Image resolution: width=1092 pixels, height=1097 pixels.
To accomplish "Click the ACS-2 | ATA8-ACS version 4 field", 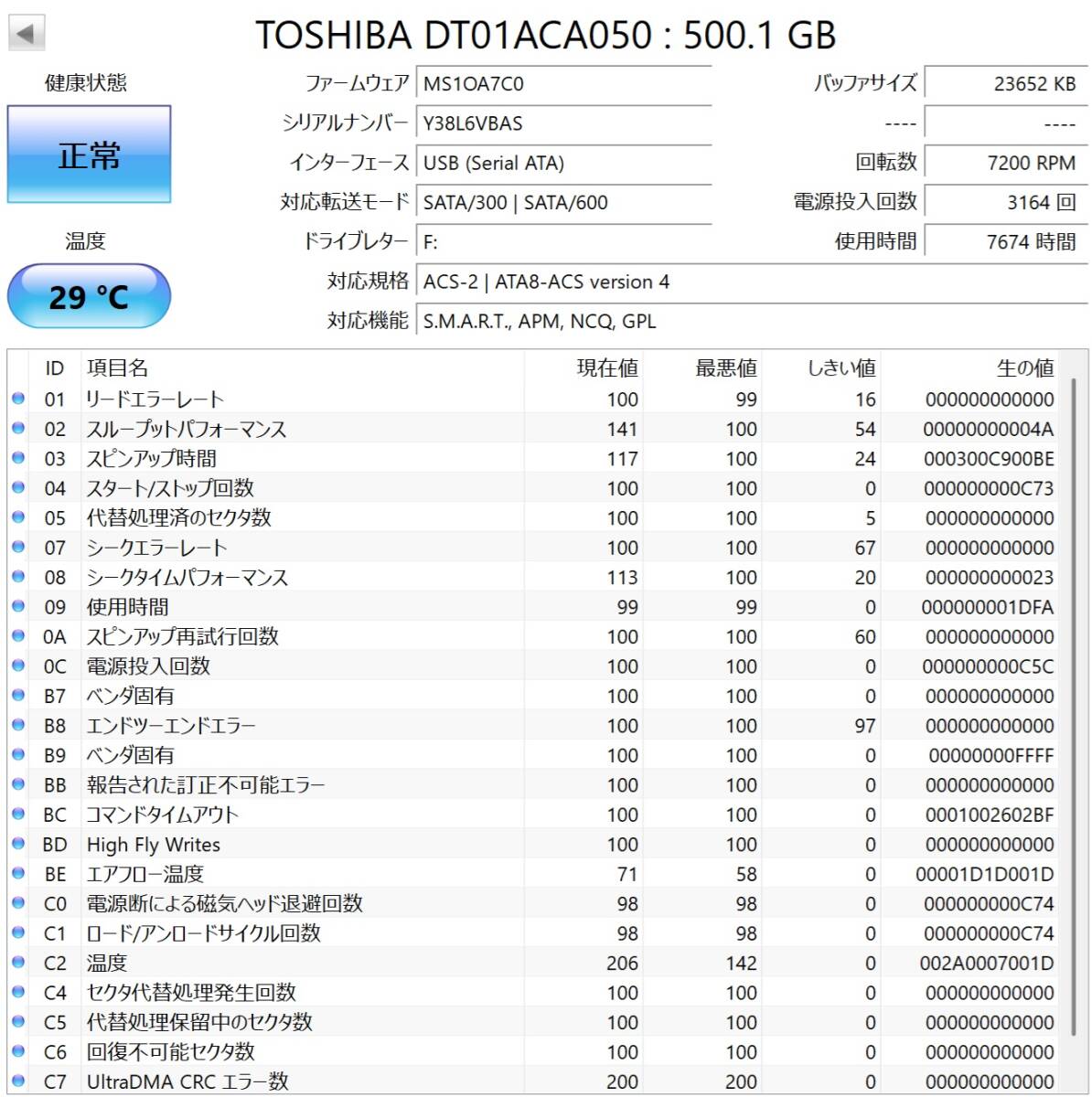I will tap(752, 282).
